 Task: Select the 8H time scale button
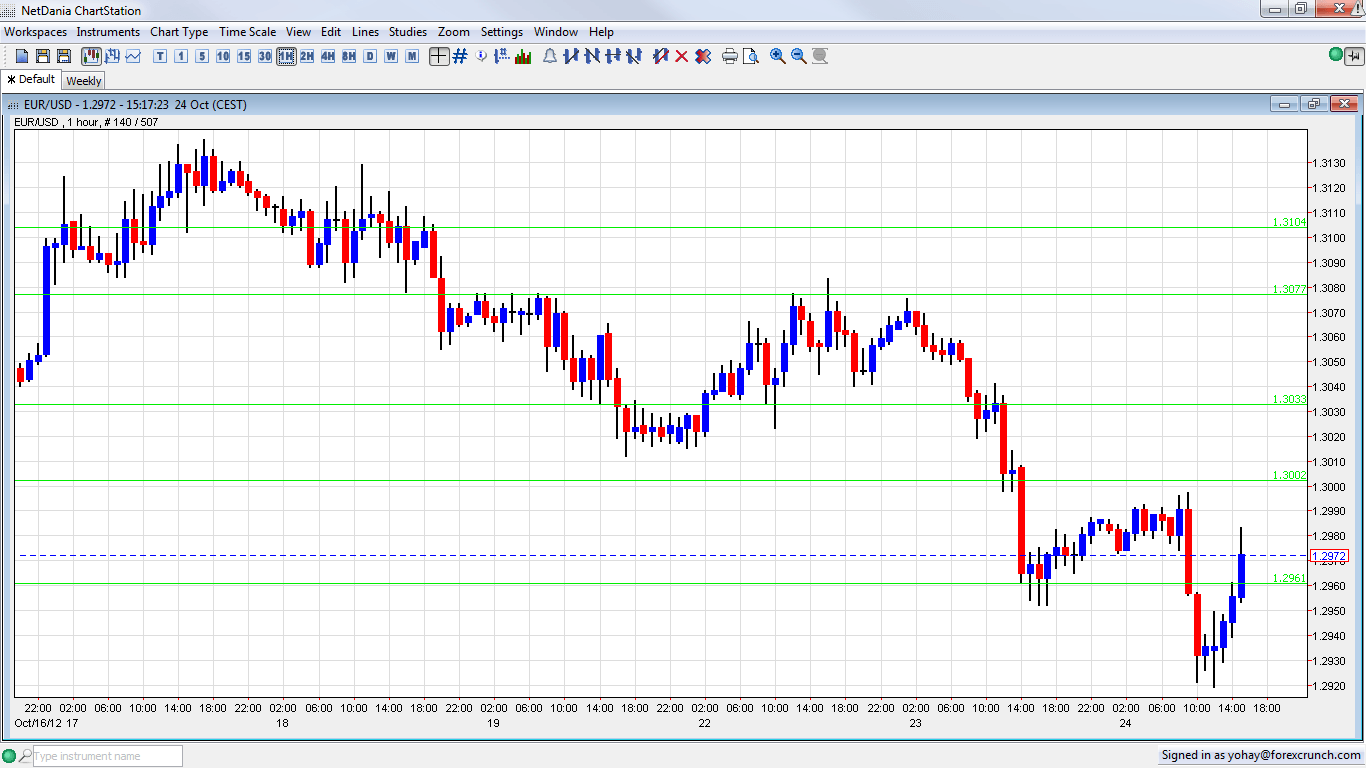pos(349,56)
